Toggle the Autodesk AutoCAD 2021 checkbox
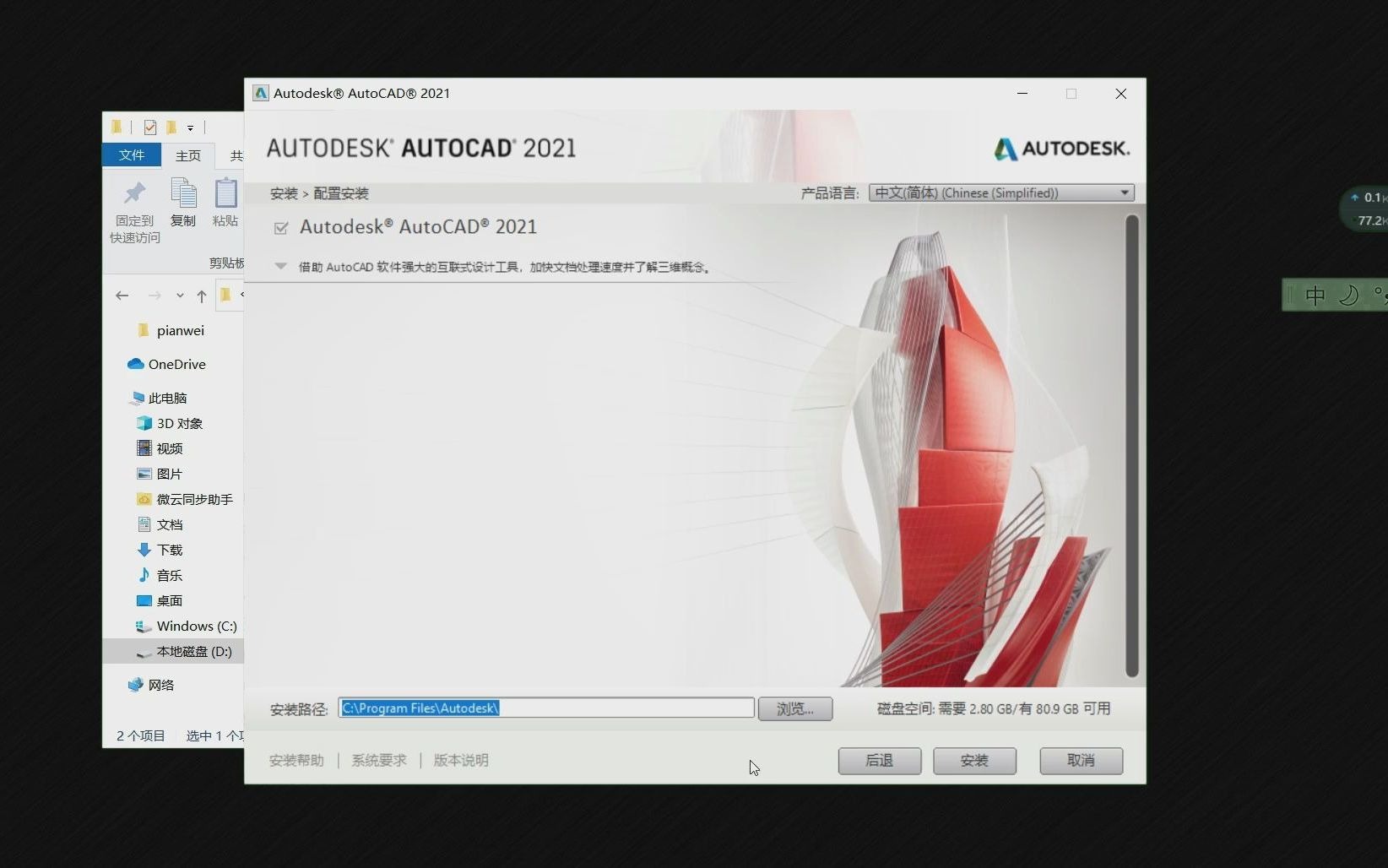The width and height of the screenshot is (1388, 868). click(281, 228)
